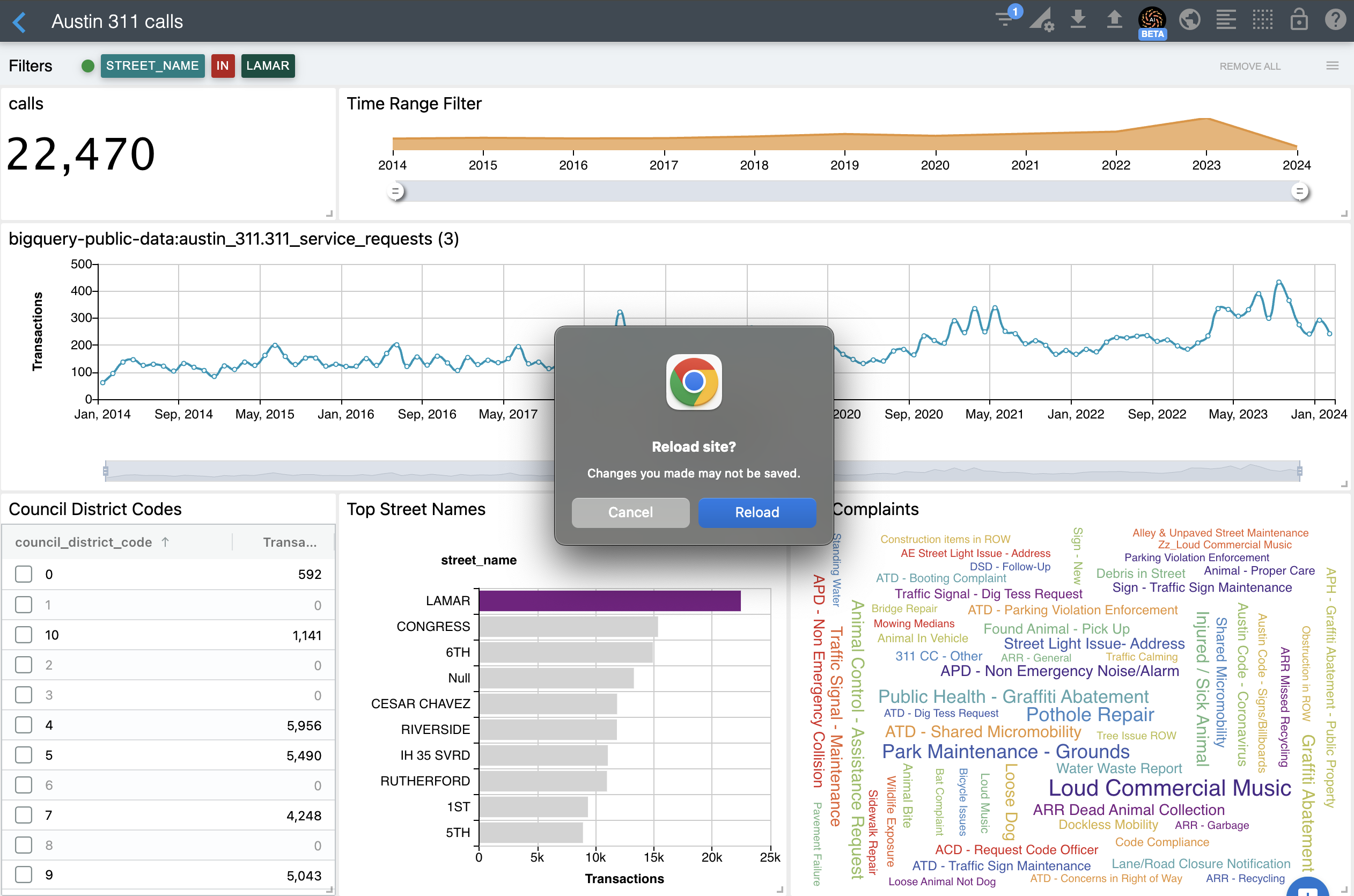Click the dotted grid layout icon
The width and height of the screenshot is (1354, 896).
(1263, 19)
